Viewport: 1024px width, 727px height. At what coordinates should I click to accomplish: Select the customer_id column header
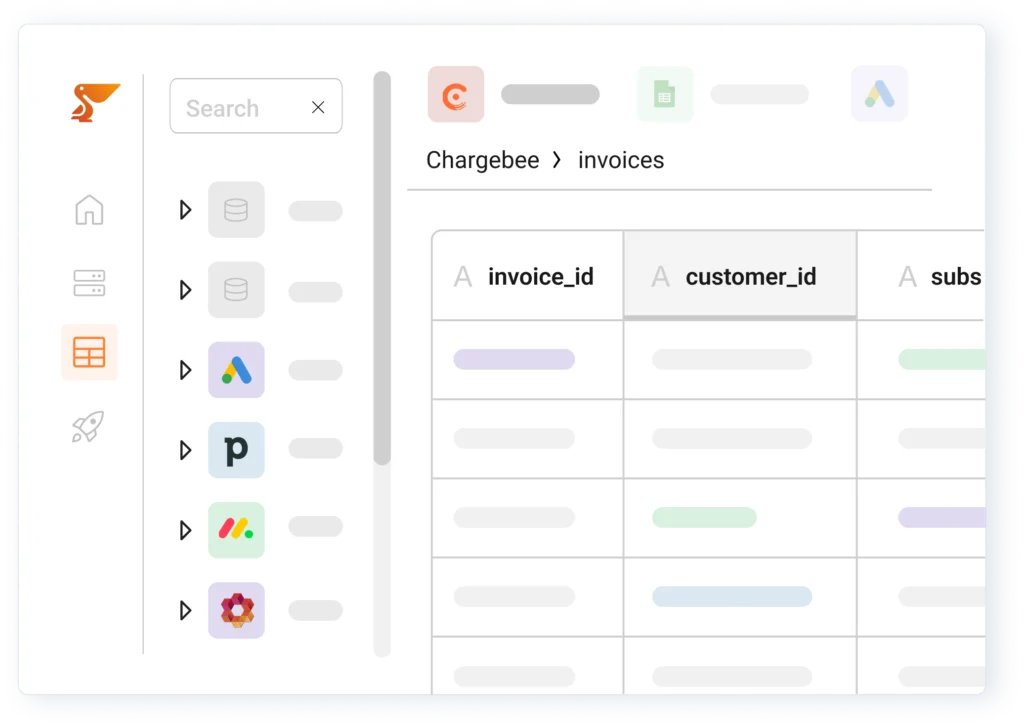(740, 276)
